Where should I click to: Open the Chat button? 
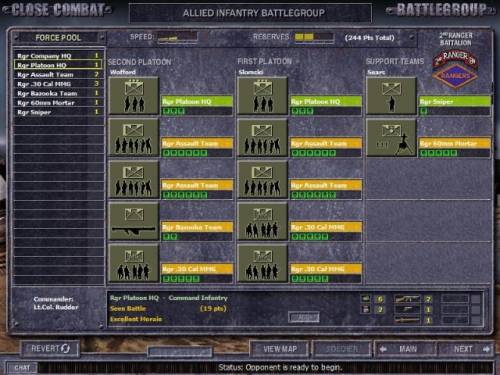pyautogui.click(x=22, y=368)
